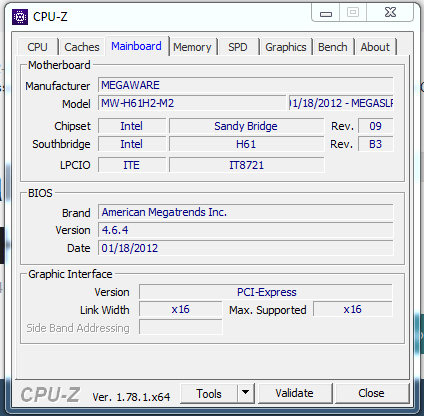This screenshot has height=416, width=424.
Task: Switch to the CPU tab
Action: click(37, 47)
